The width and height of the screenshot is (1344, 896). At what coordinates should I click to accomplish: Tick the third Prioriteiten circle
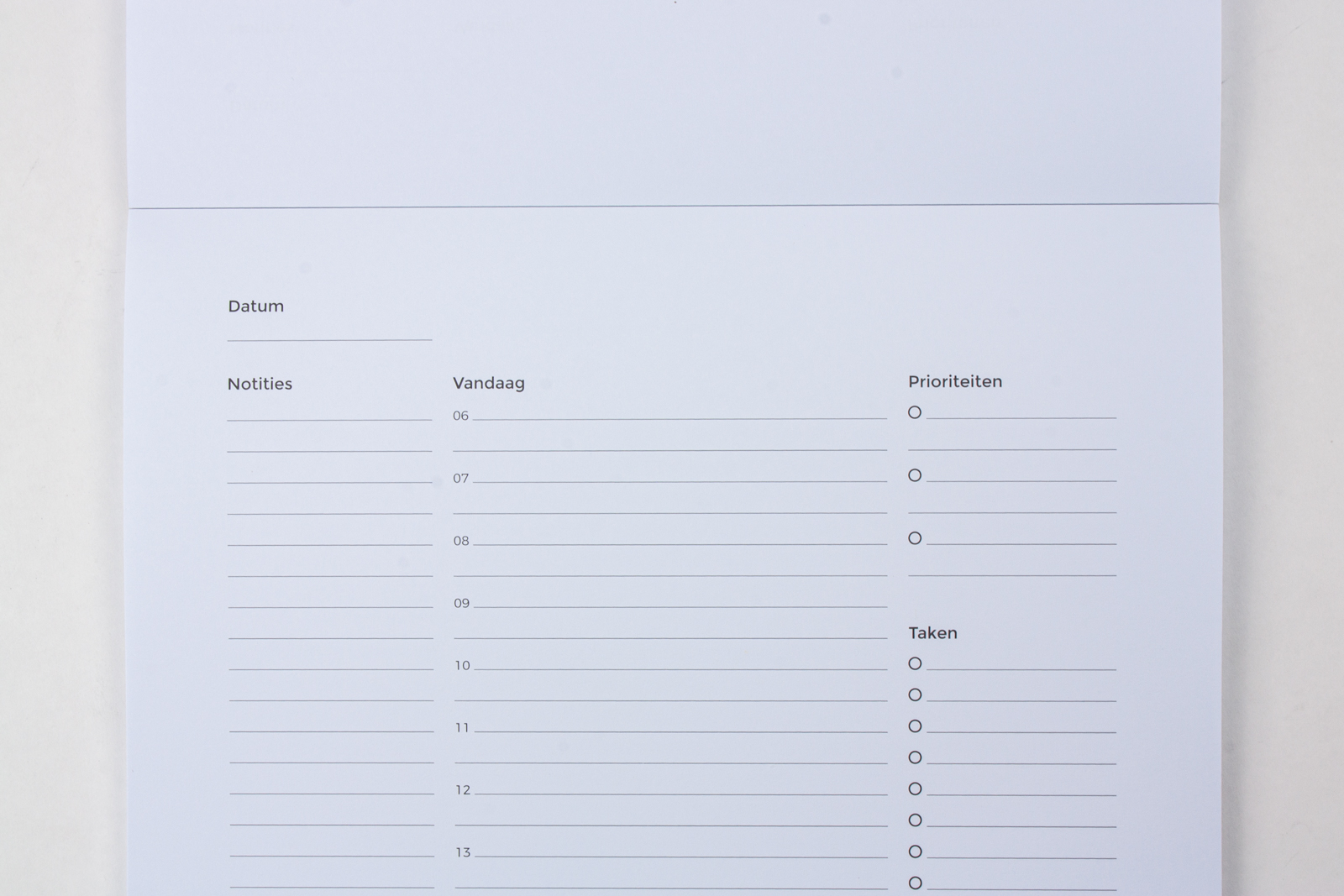coord(915,538)
